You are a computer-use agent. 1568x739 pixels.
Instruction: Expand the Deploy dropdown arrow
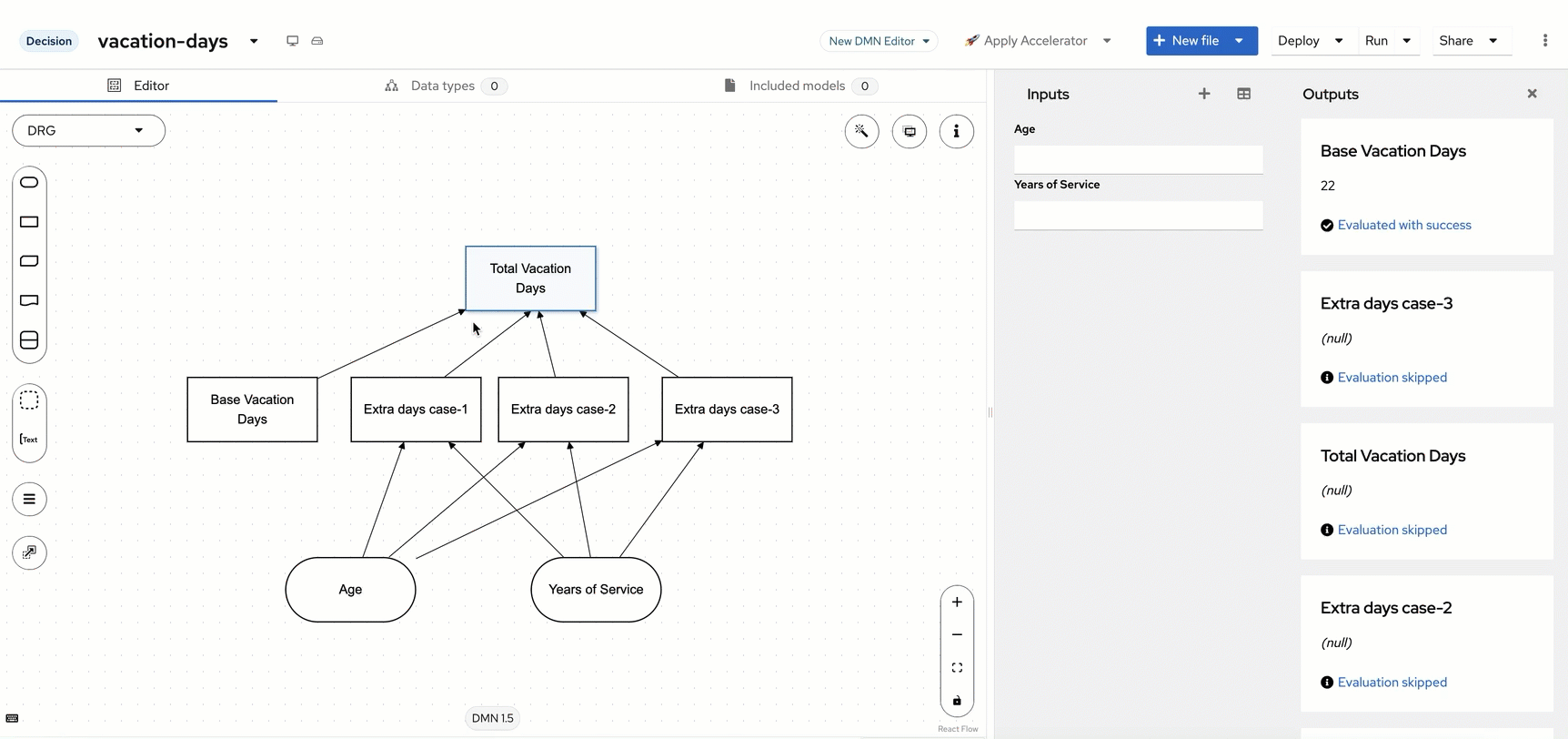(x=1338, y=41)
